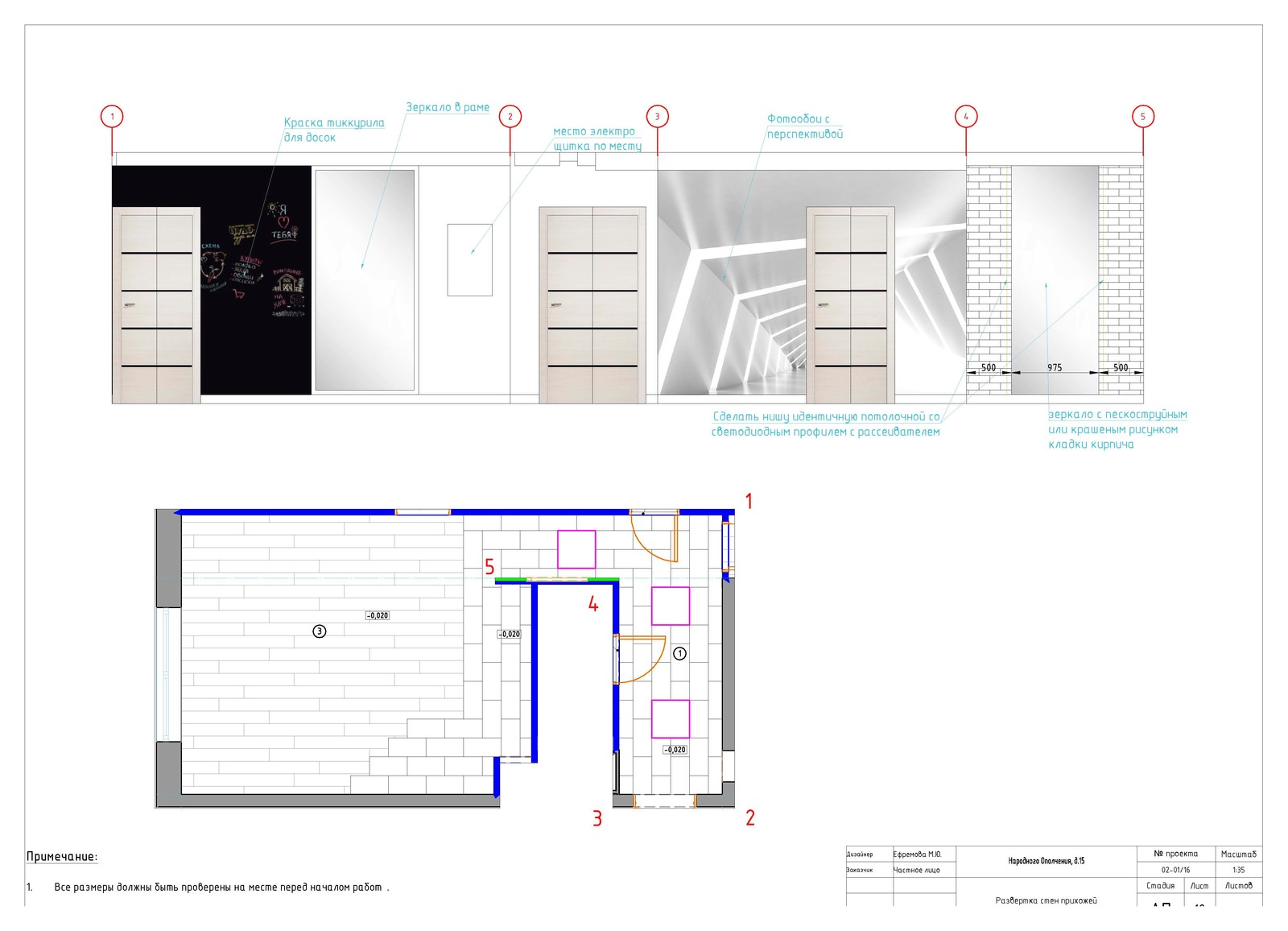Click the door inside the photo wallpaper
Viewport: 1288px width, 931px height.
pos(850,304)
